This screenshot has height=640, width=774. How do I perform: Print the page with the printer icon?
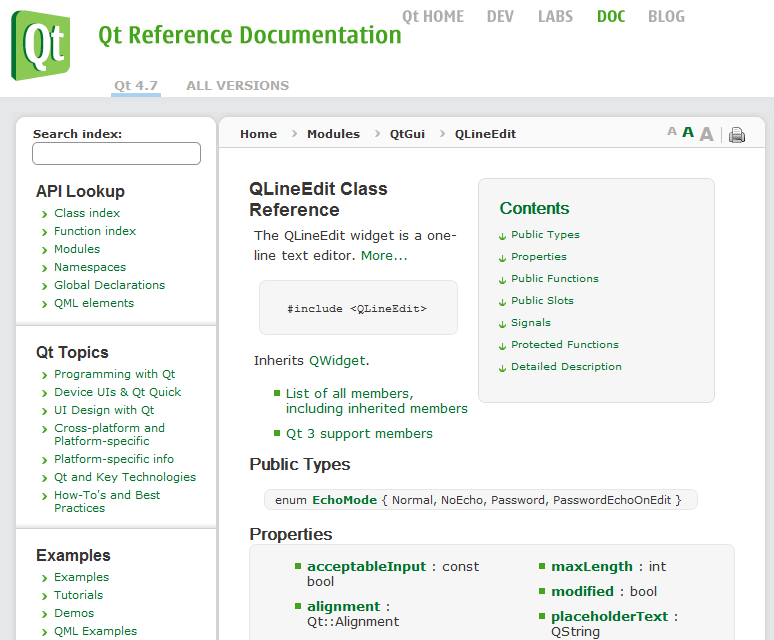pos(736,134)
